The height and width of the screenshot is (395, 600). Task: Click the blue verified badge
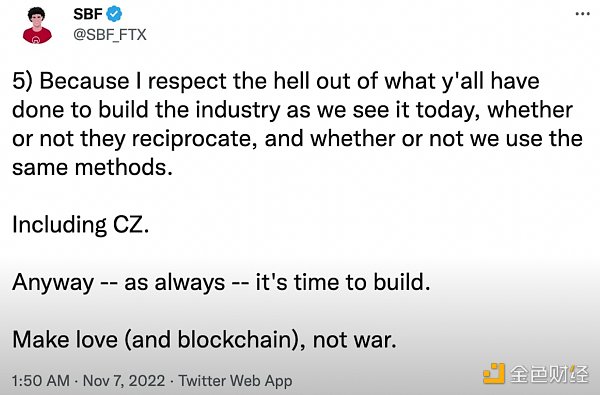114,14
